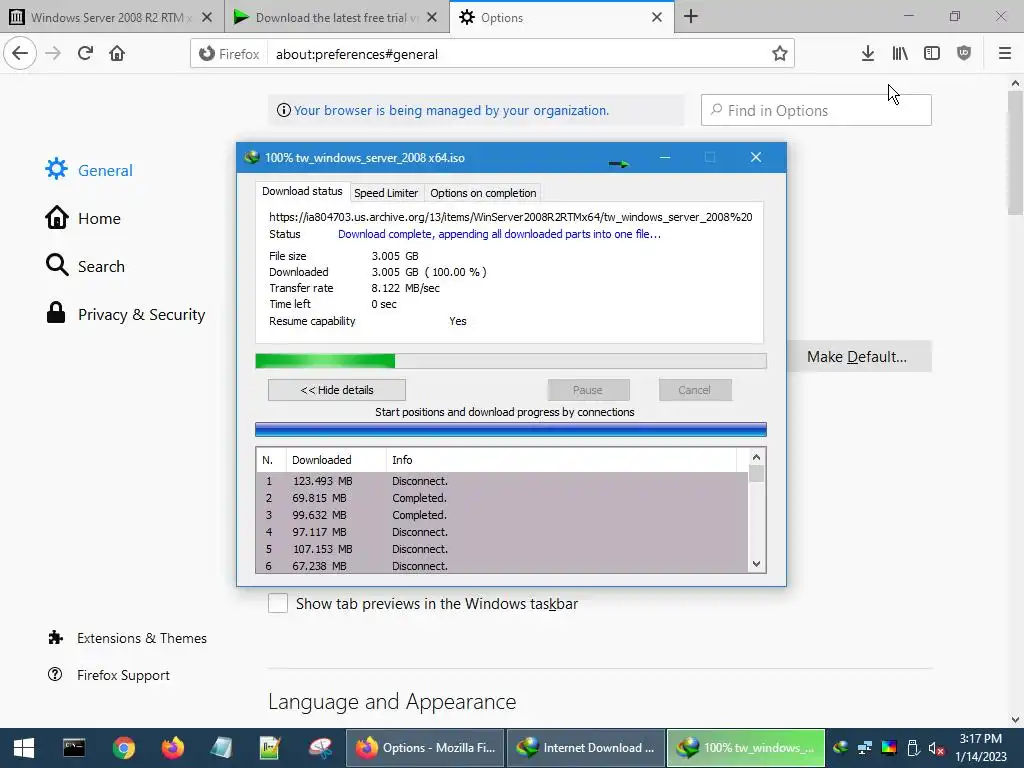Open the taskbar clock showing 3:17 PM
This screenshot has width=1024, height=768.
[981, 748]
